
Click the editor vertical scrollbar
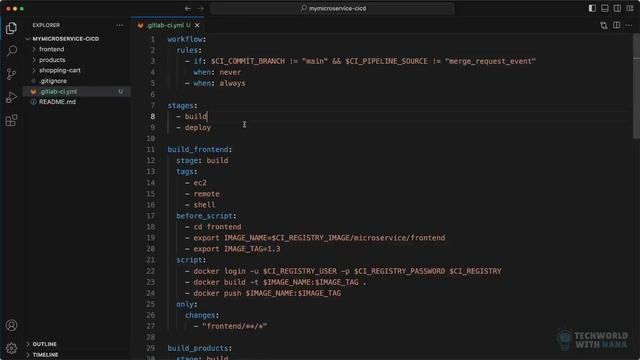click(636, 87)
